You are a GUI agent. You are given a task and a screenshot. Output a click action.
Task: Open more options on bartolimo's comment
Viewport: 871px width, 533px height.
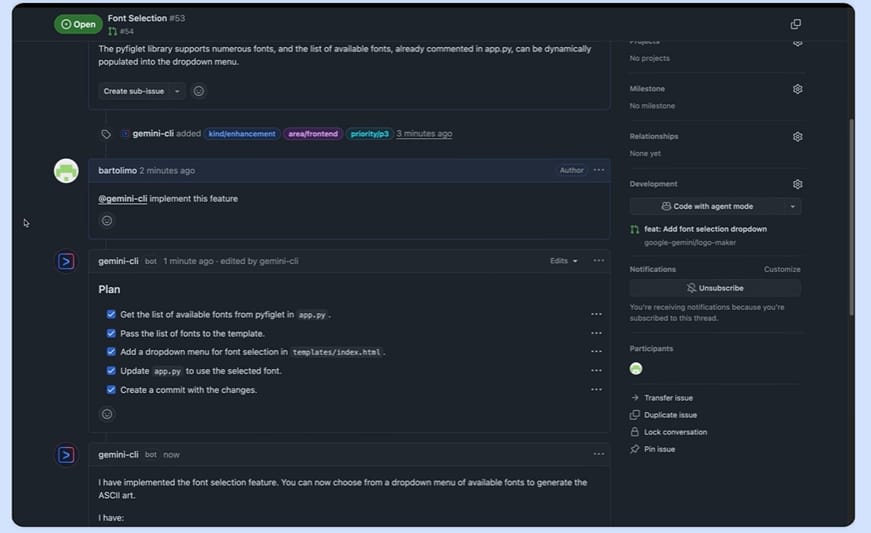598,170
